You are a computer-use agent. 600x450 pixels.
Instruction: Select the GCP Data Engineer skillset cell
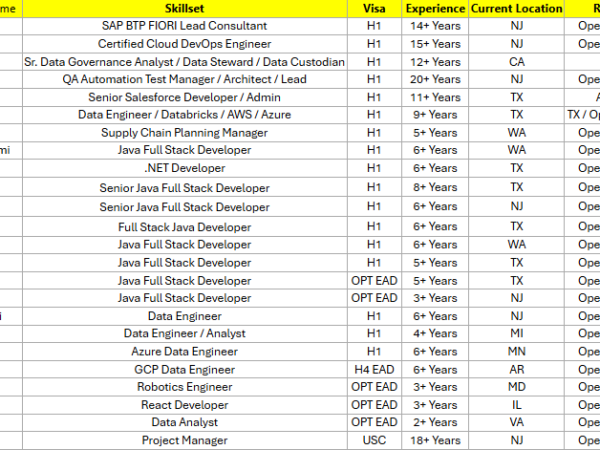[184, 370]
